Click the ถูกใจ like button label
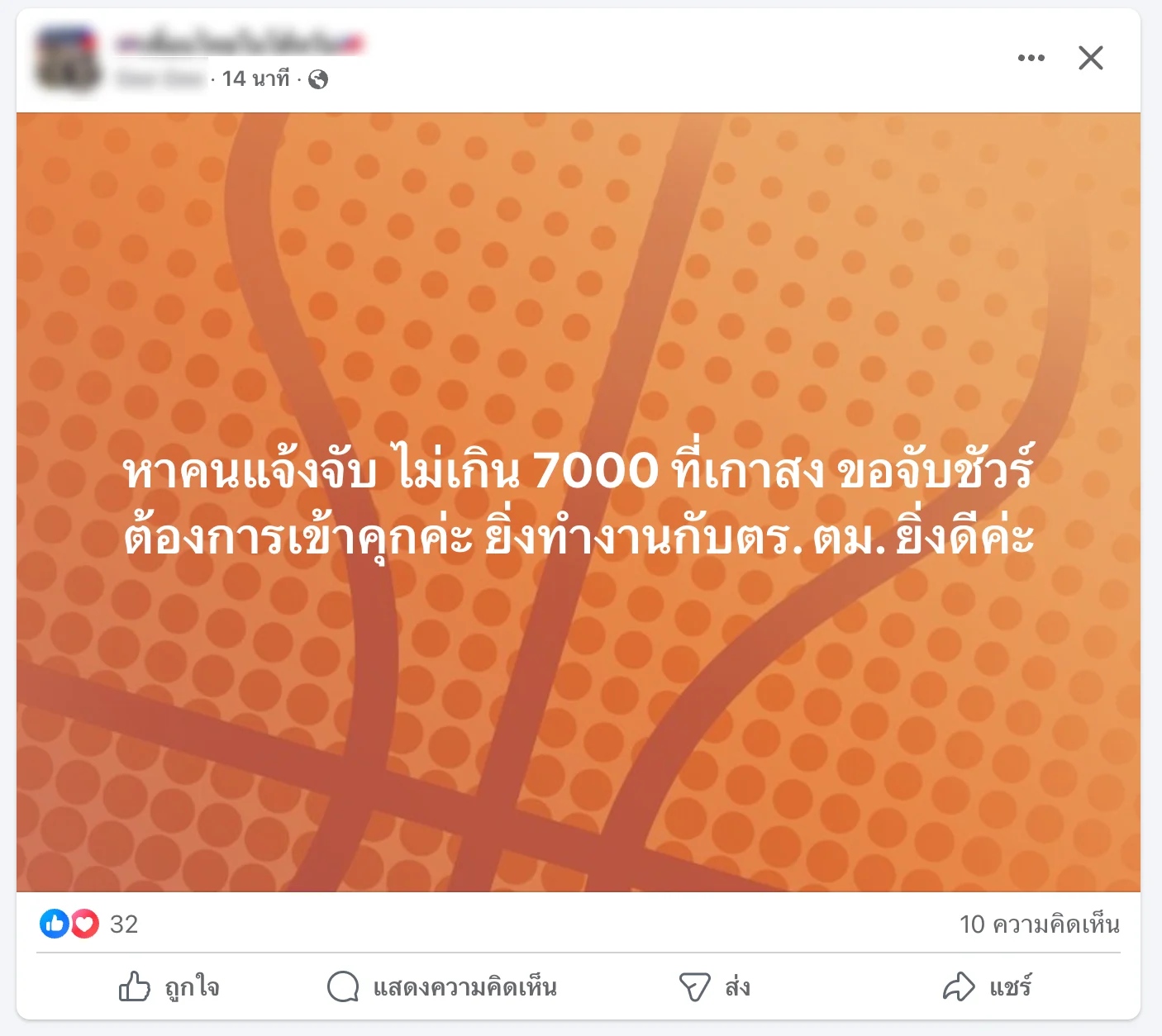Image resolution: width=1162 pixels, height=1036 pixels. 192,987
